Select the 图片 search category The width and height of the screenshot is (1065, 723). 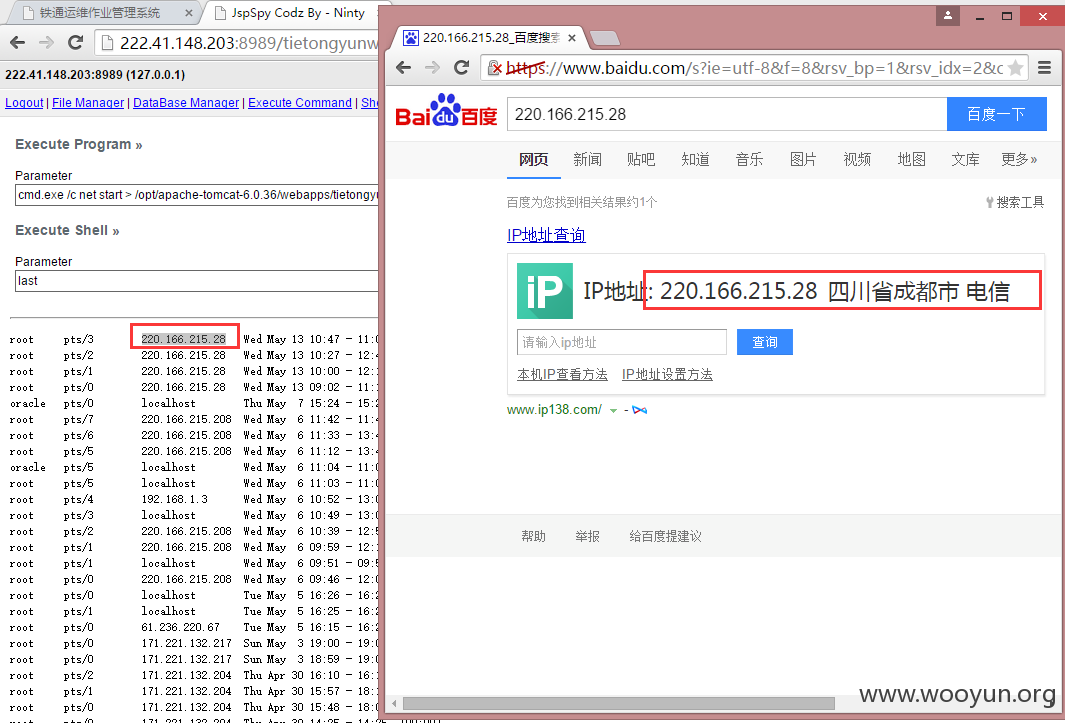(x=804, y=160)
